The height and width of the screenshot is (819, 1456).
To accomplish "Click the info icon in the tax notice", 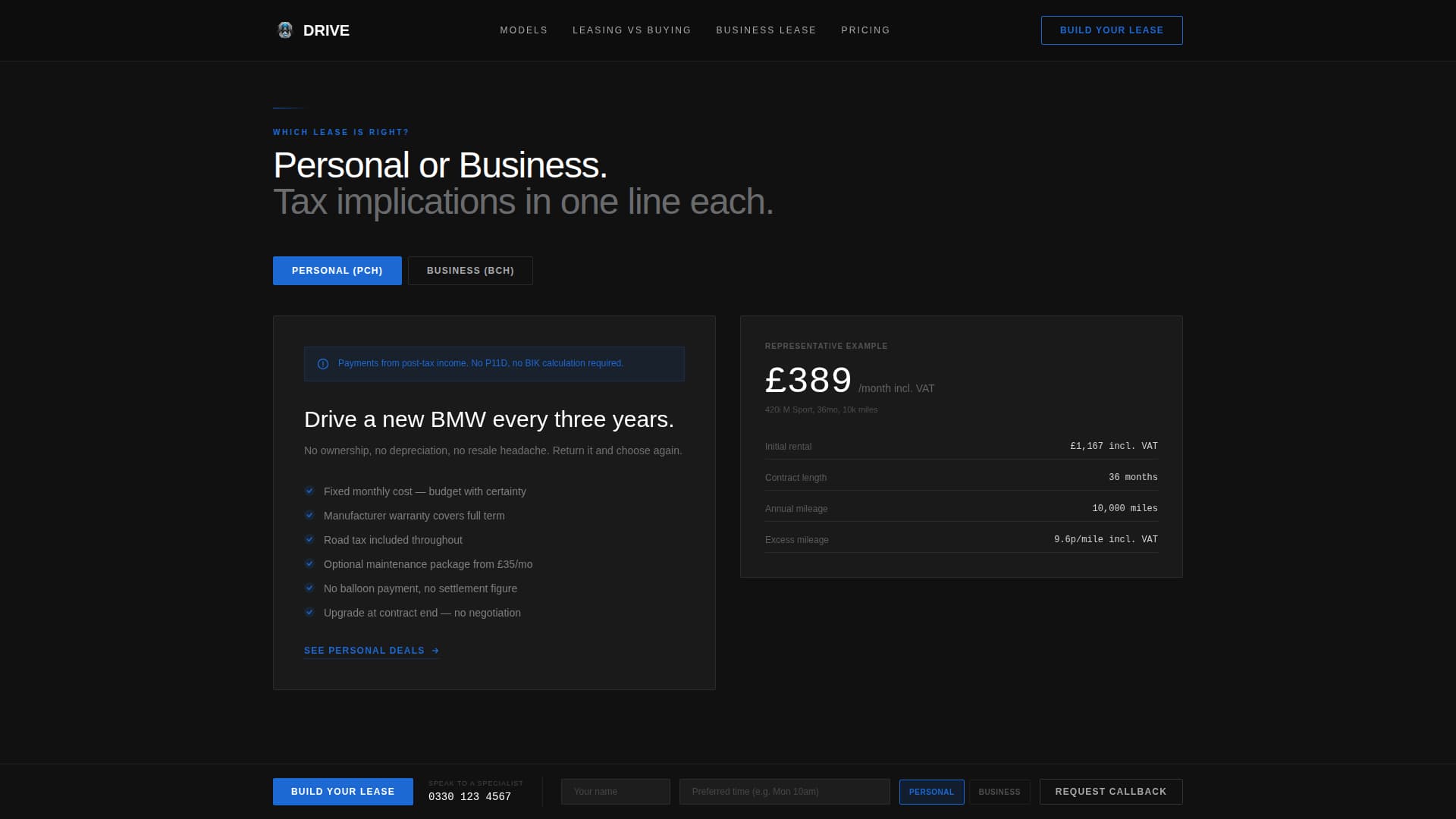I will click(x=323, y=364).
